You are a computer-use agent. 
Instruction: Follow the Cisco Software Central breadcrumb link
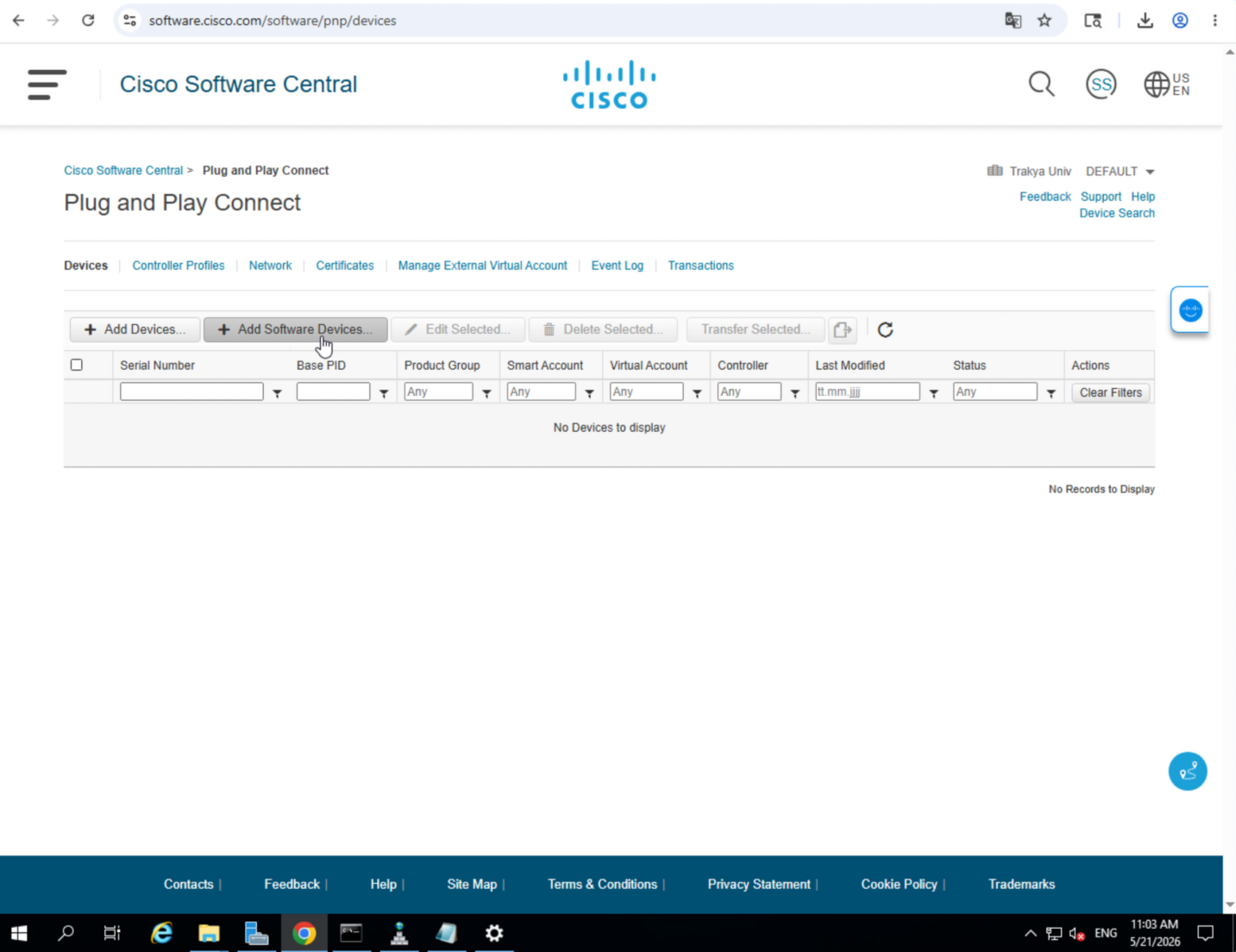[123, 171]
